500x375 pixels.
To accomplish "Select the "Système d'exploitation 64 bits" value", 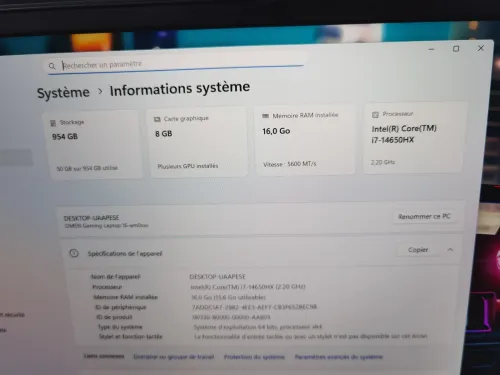I will click(258, 327).
